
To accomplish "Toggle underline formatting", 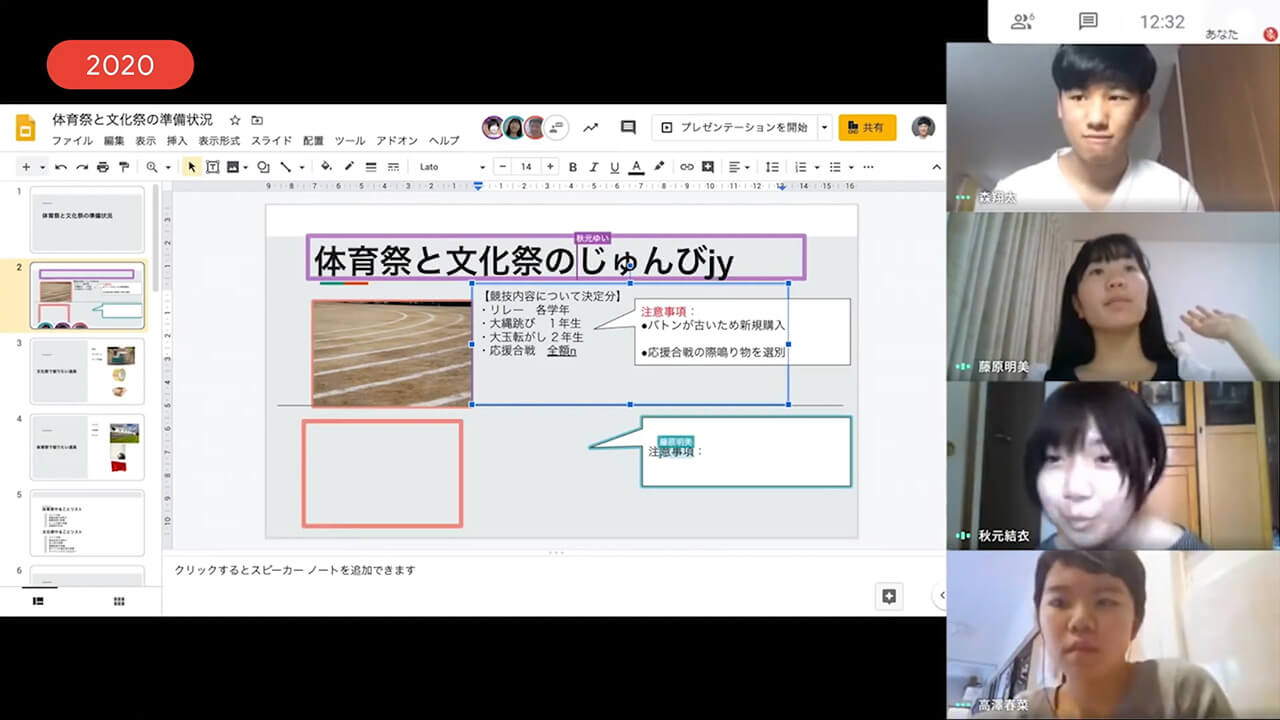I will (615, 167).
